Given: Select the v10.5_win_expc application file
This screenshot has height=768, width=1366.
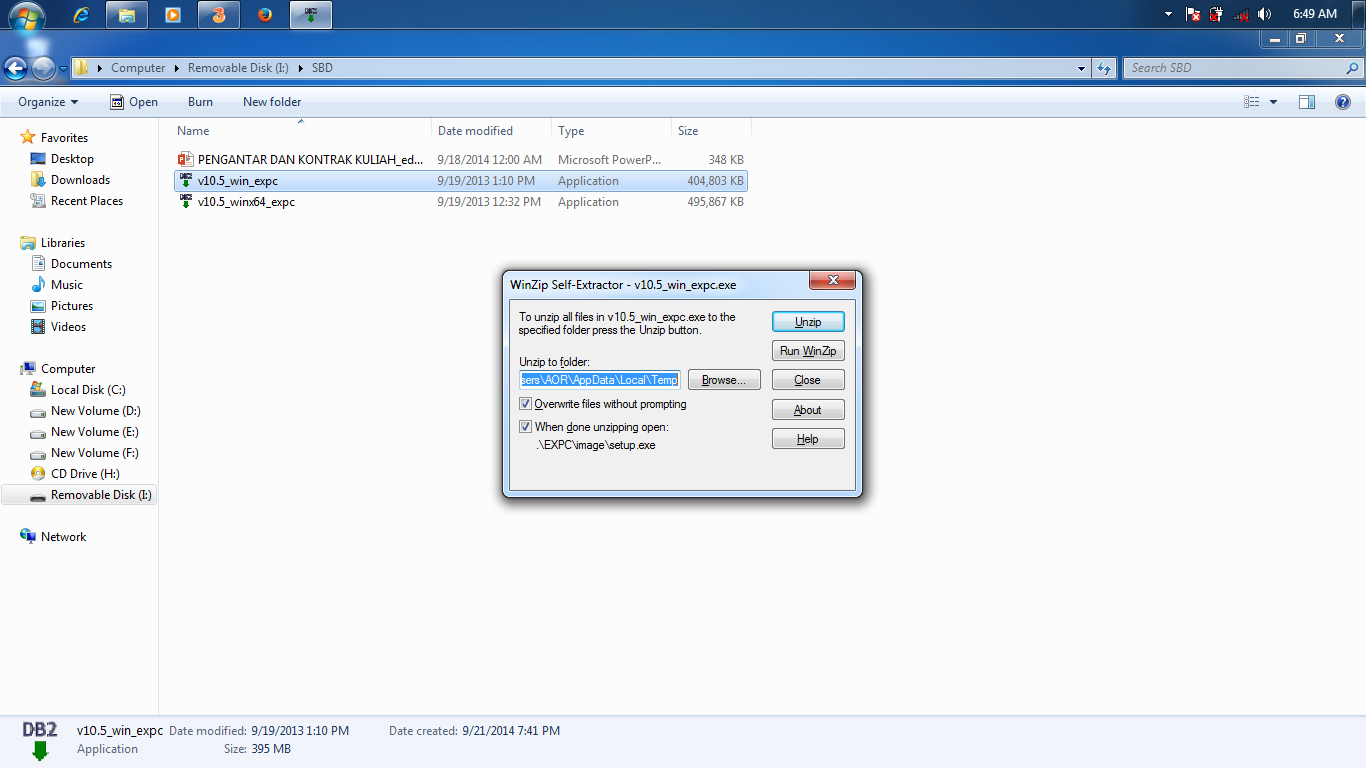Looking at the screenshot, I should click(460, 181).
